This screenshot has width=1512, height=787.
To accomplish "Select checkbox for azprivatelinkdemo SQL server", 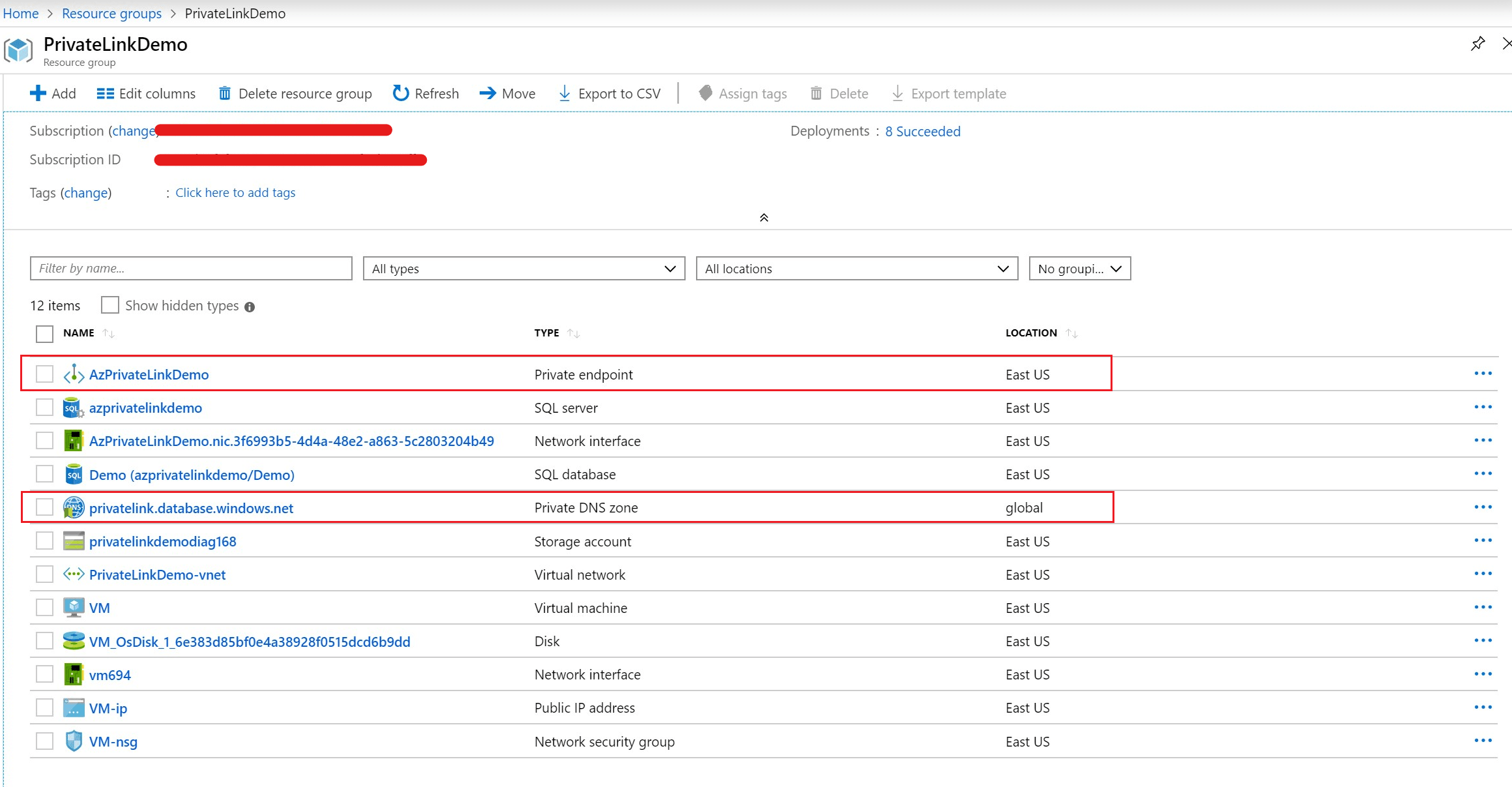I will (x=44, y=408).
